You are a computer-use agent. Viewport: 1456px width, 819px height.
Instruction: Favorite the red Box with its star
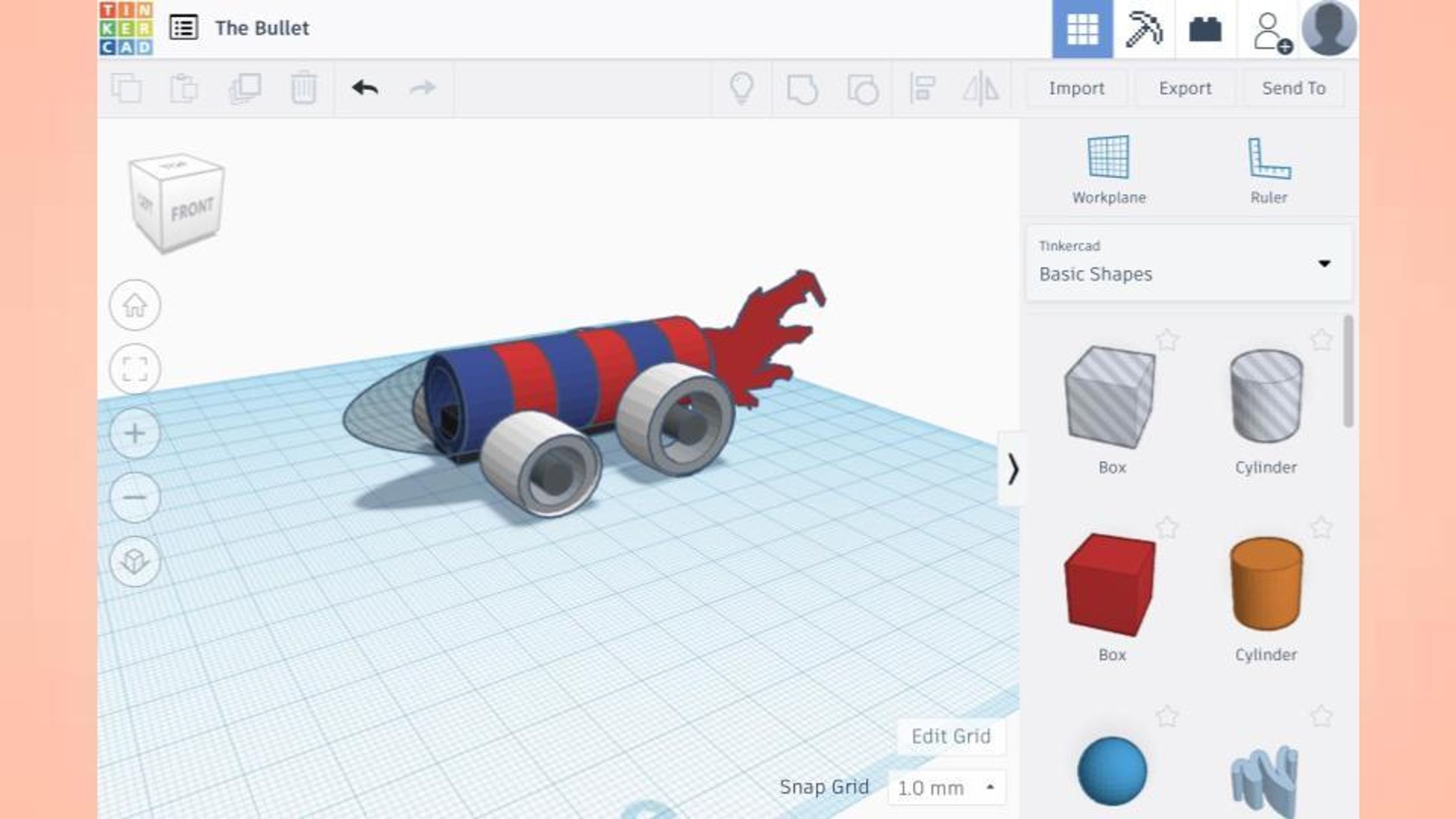tap(1167, 528)
